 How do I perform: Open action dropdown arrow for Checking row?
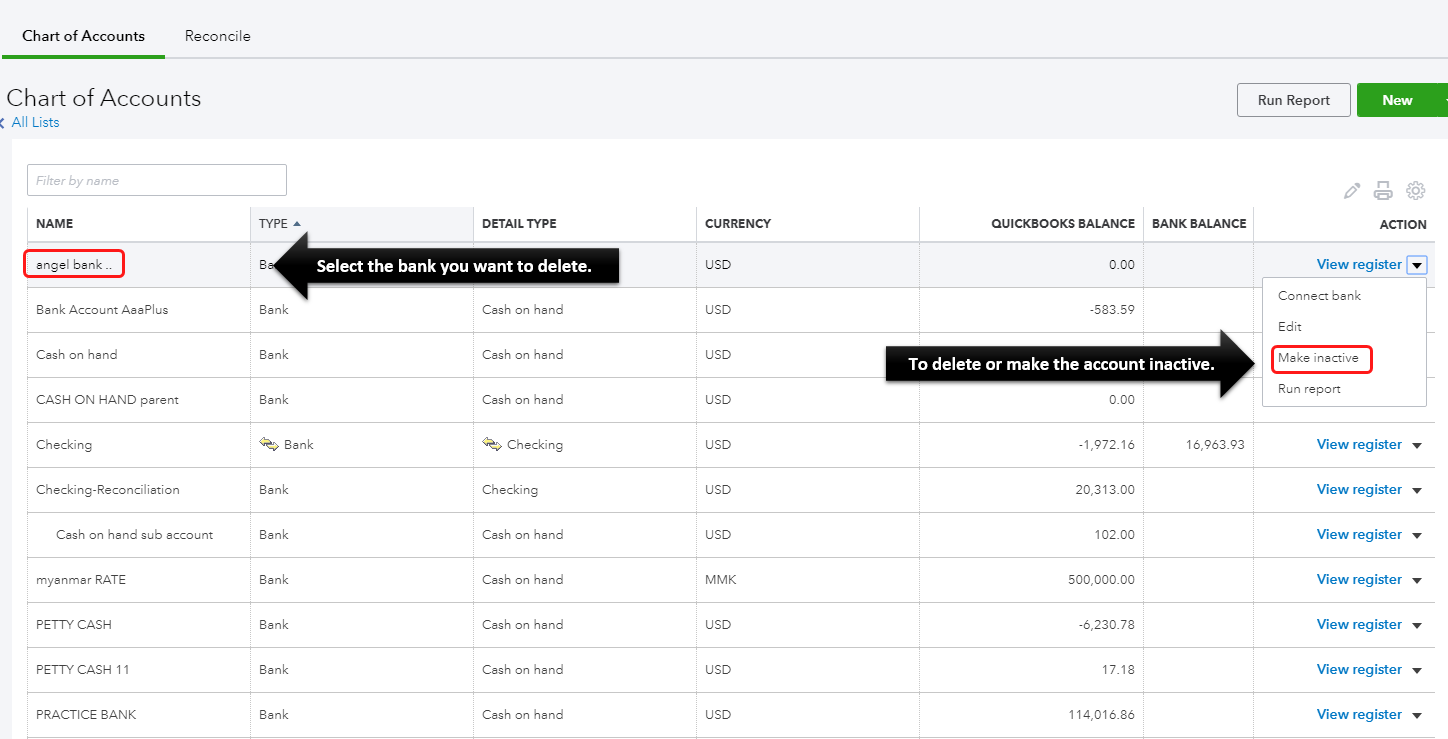[1417, 445]
